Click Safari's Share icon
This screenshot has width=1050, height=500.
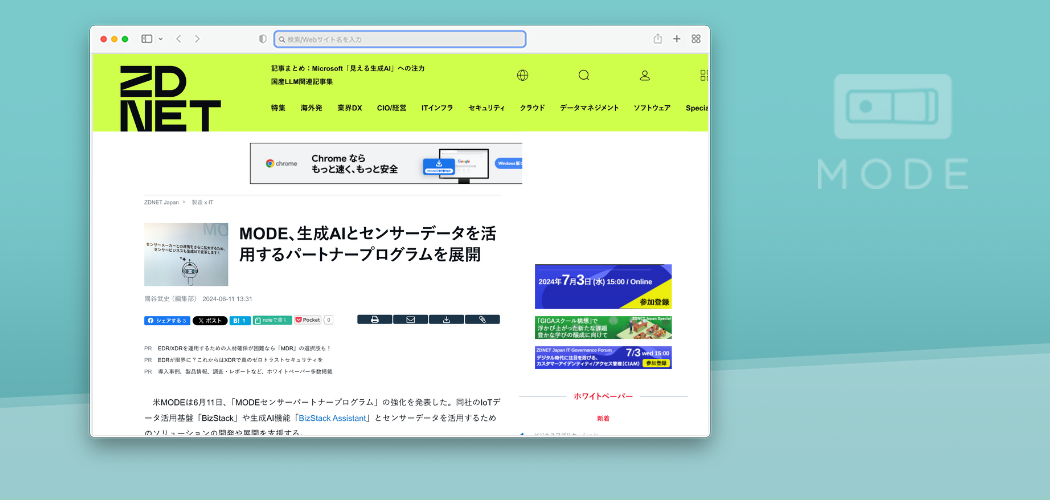pos(658,39)
